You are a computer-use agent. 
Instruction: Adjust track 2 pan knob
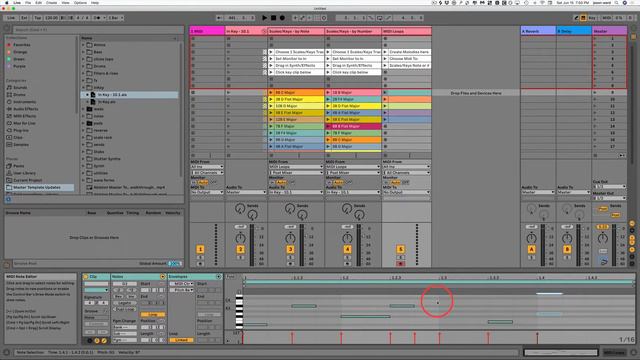click(x=240, y=238)
